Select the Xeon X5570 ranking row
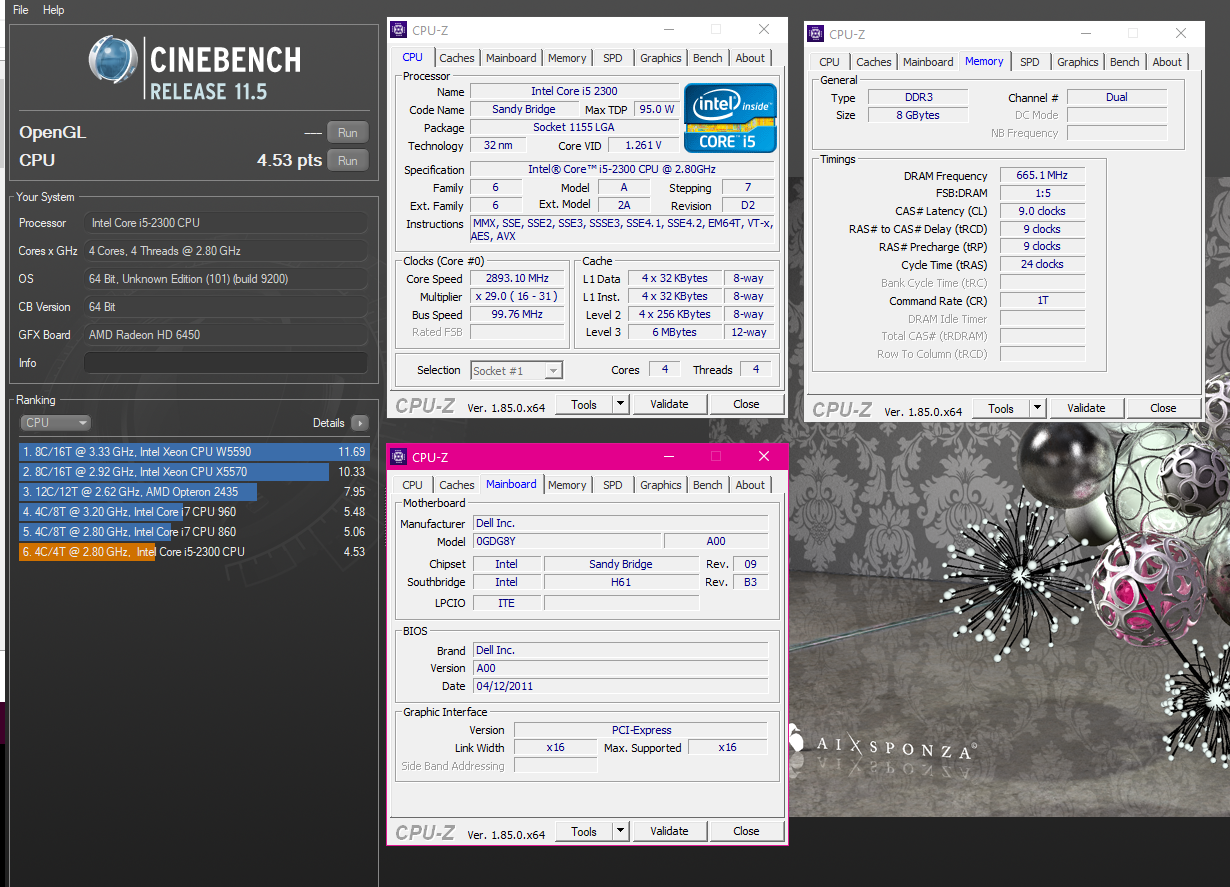 [x=194, y=472]
